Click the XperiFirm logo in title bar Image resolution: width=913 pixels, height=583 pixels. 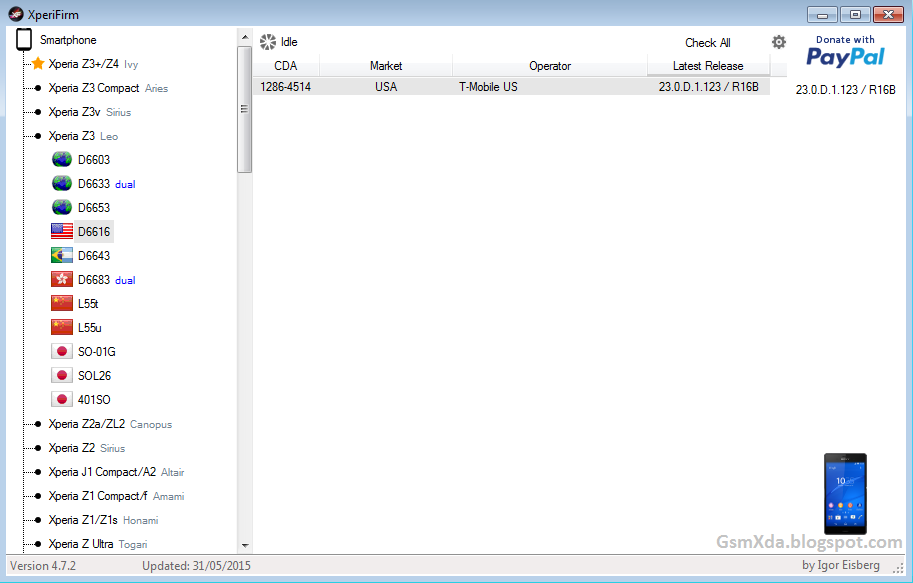[16, 14]
